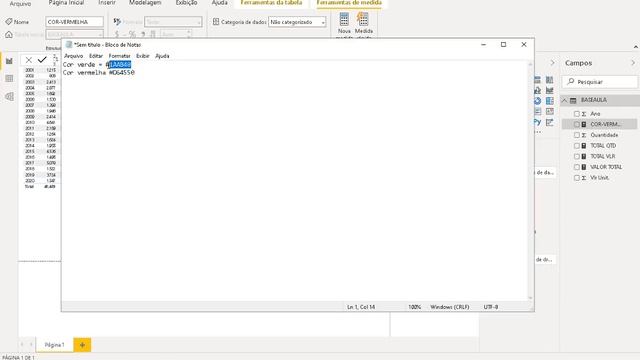Open Notepad's Arquivo menu
The height and width of the screenshot is (360, 640).
pyautogui.click(x=73, y=56)
